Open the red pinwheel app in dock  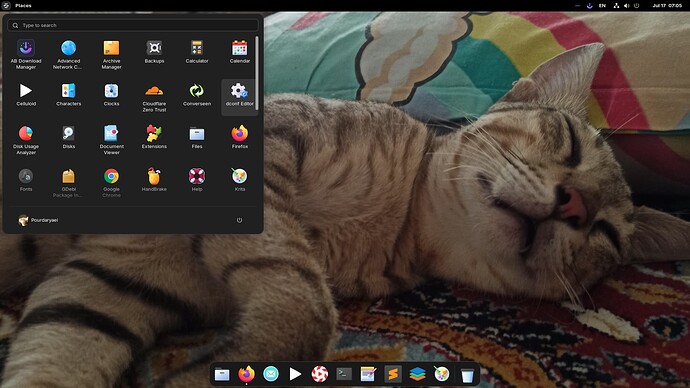click(x=319, y=374)
